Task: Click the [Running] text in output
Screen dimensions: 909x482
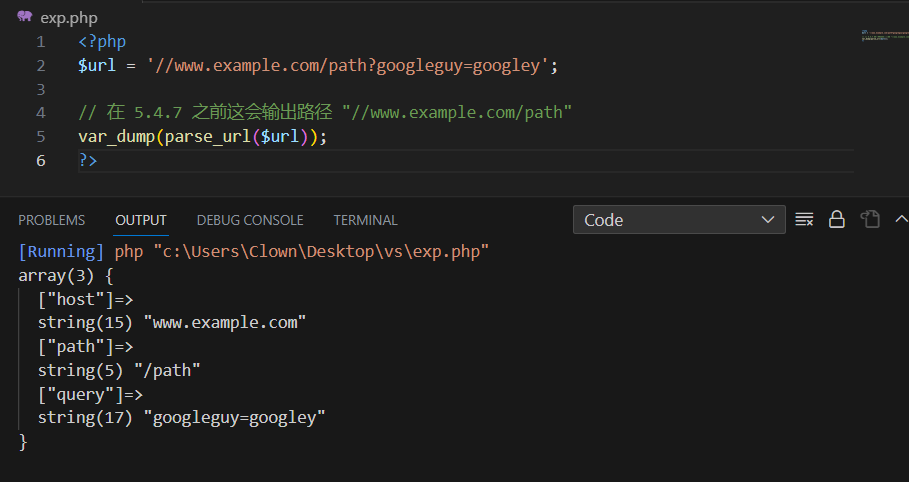Action: pyautogui.click(x=61, y=252)
